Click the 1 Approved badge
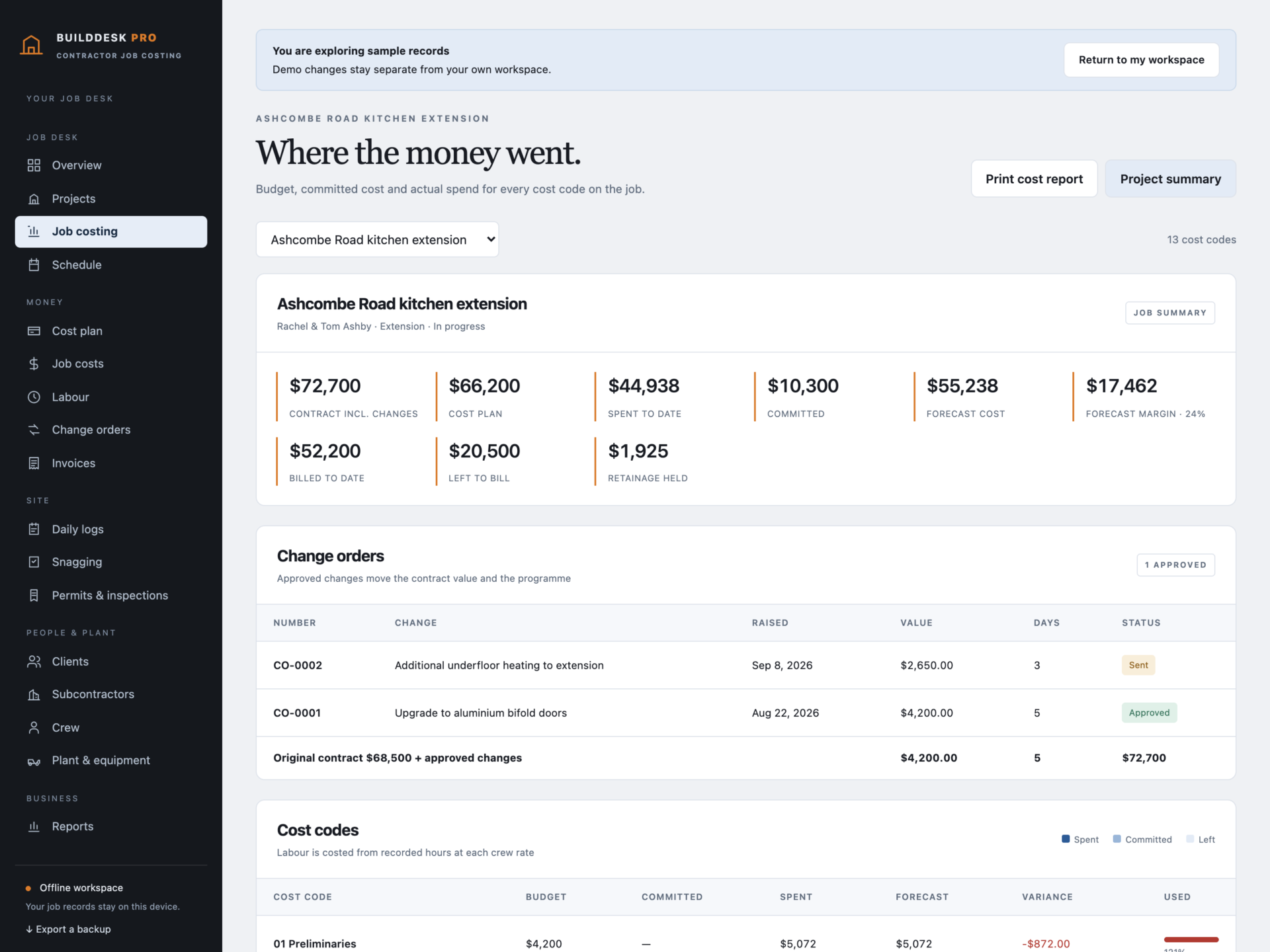The height and width of the screenshot is (952, 1270). (x=1175, y=565)
